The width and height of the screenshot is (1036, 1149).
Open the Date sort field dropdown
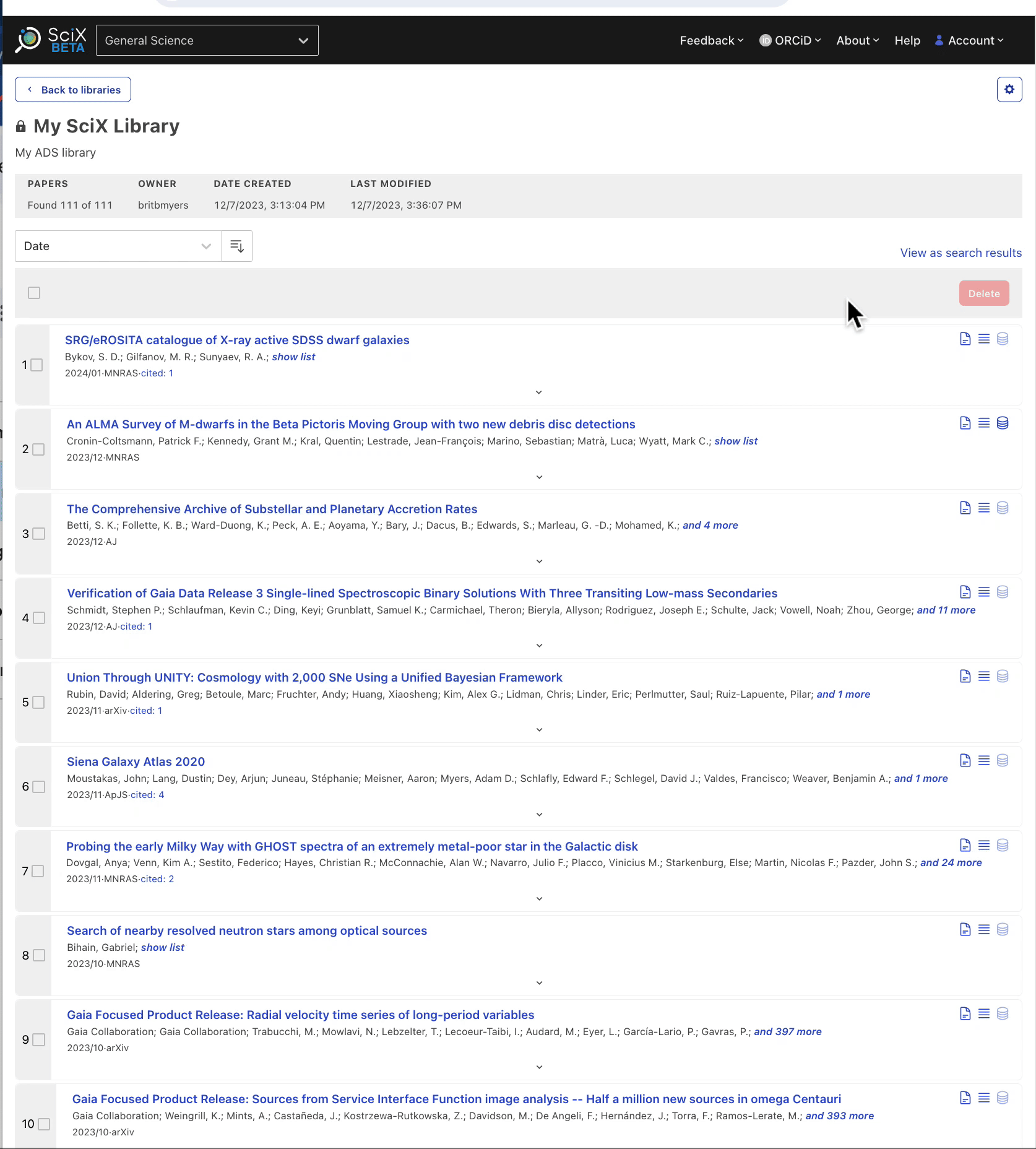click(118, 246)
